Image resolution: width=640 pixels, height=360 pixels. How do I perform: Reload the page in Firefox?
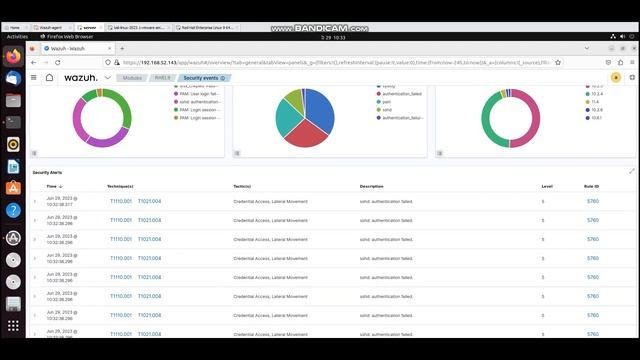tap(58, 62)
